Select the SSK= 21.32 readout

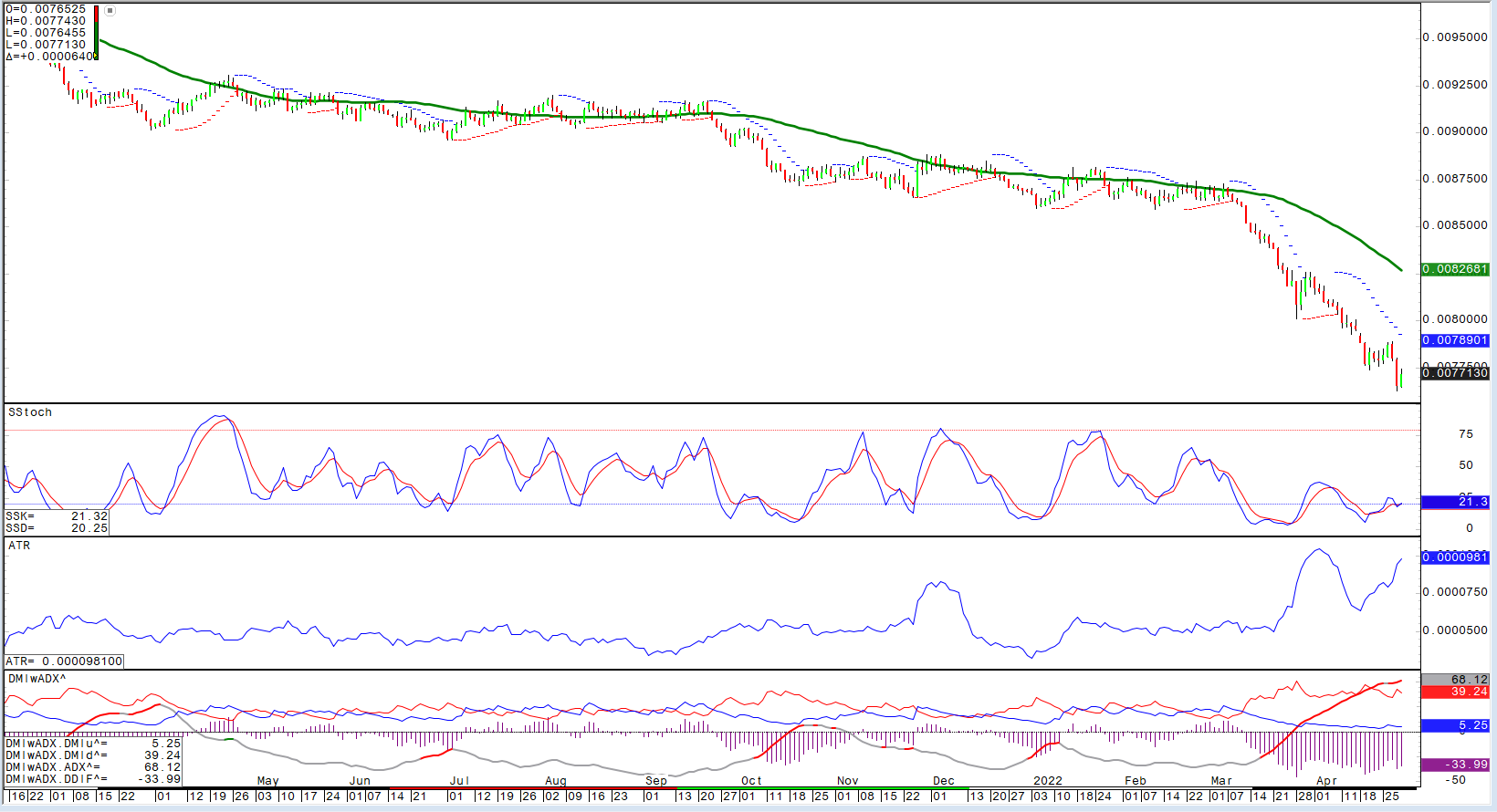point(57,516)
